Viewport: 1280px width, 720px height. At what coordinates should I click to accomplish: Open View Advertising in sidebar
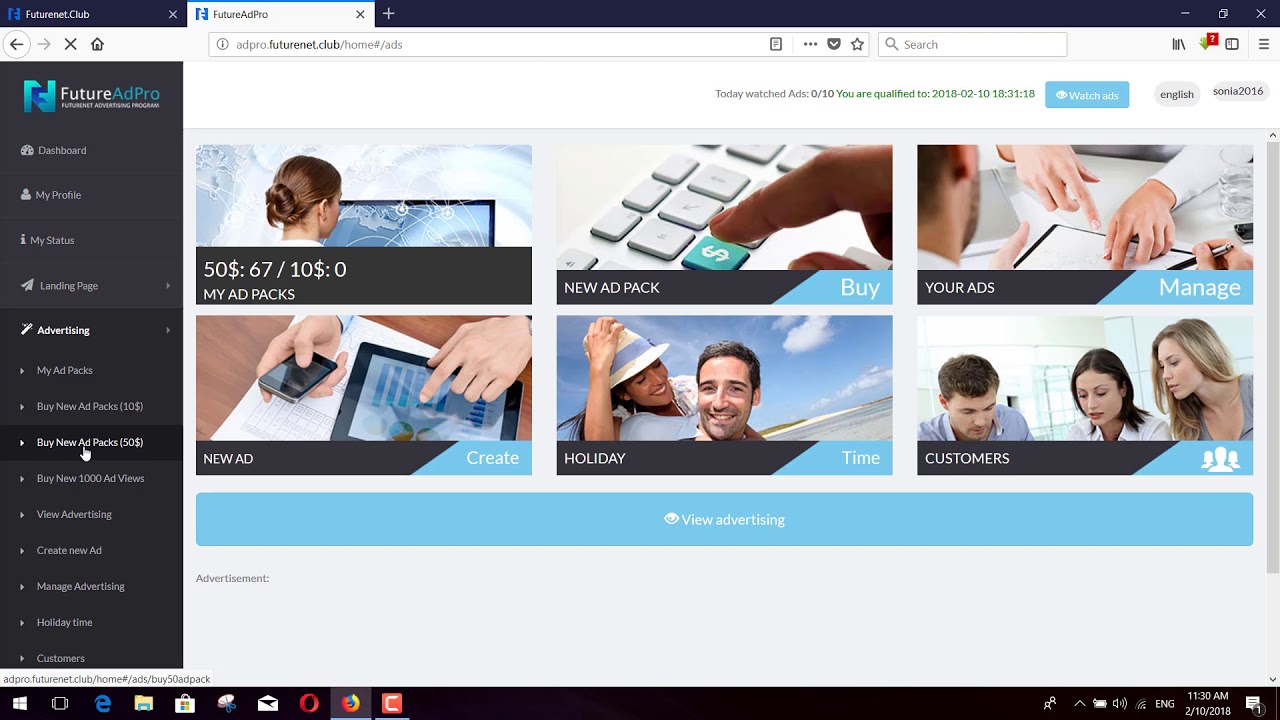pos(74,514)
